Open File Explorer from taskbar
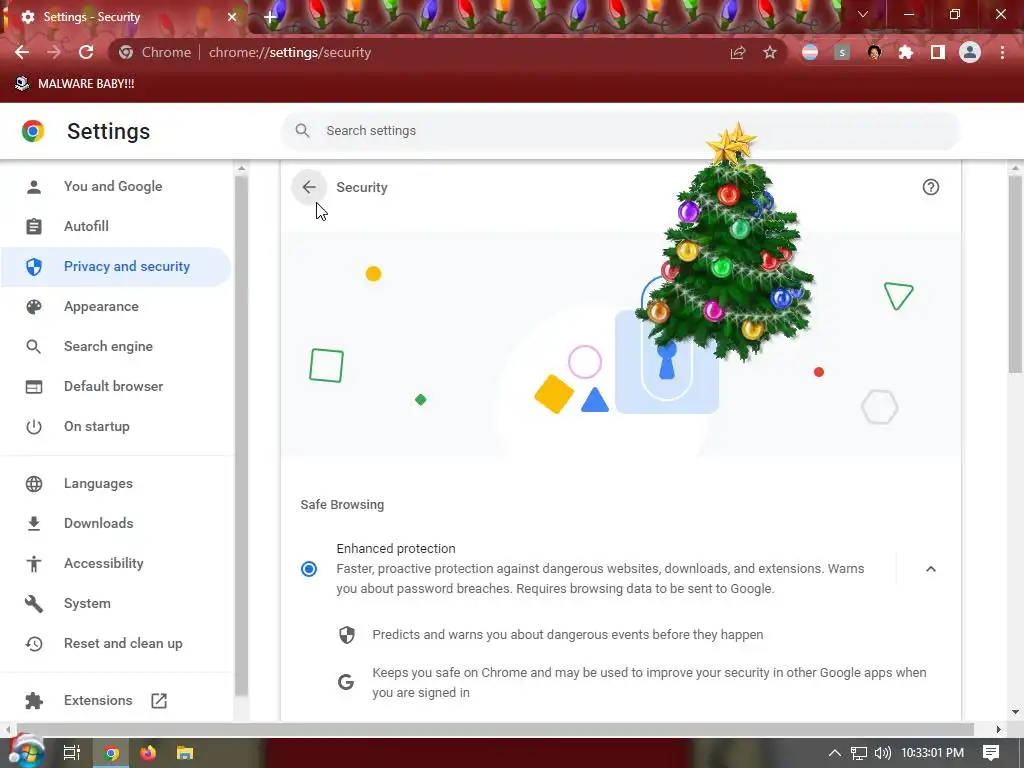The width and height of the screenshot is (1024, 768). point(185,753)
